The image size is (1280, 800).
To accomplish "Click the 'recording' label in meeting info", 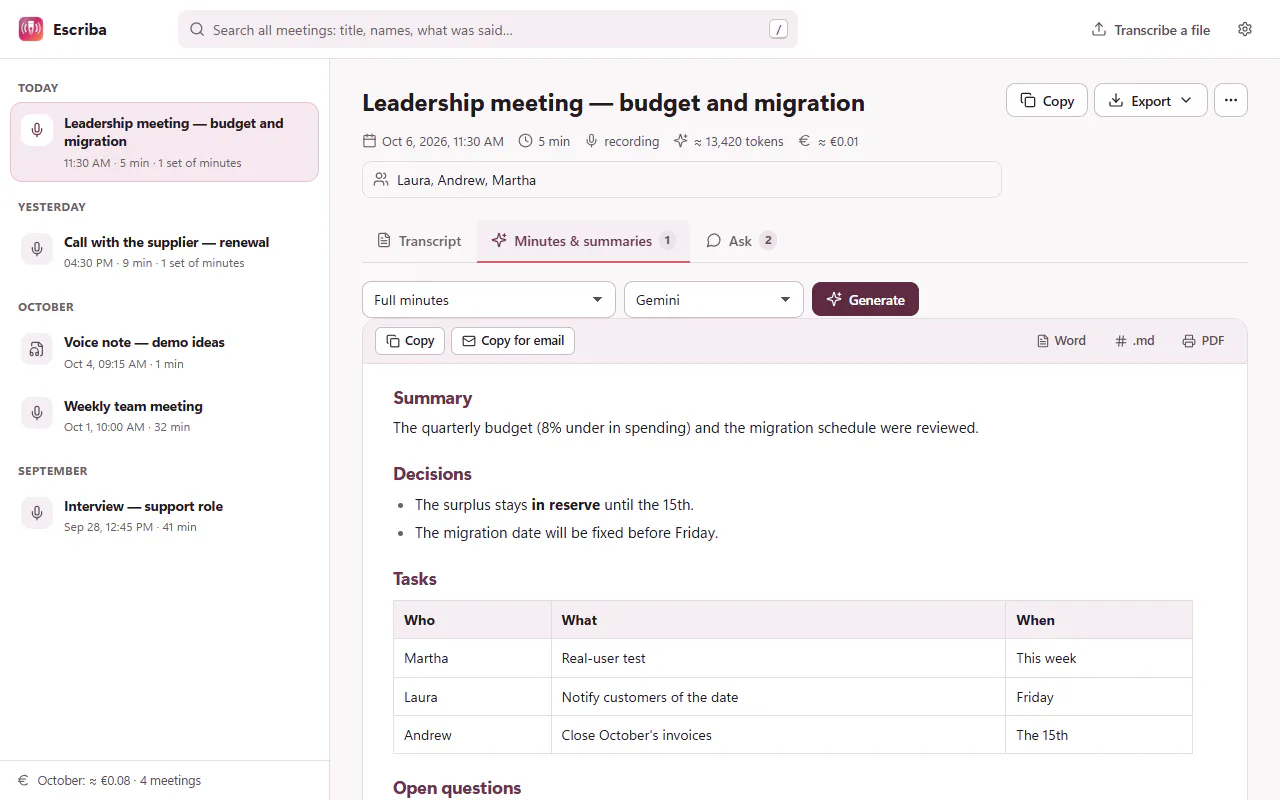I will pos(631,141).
